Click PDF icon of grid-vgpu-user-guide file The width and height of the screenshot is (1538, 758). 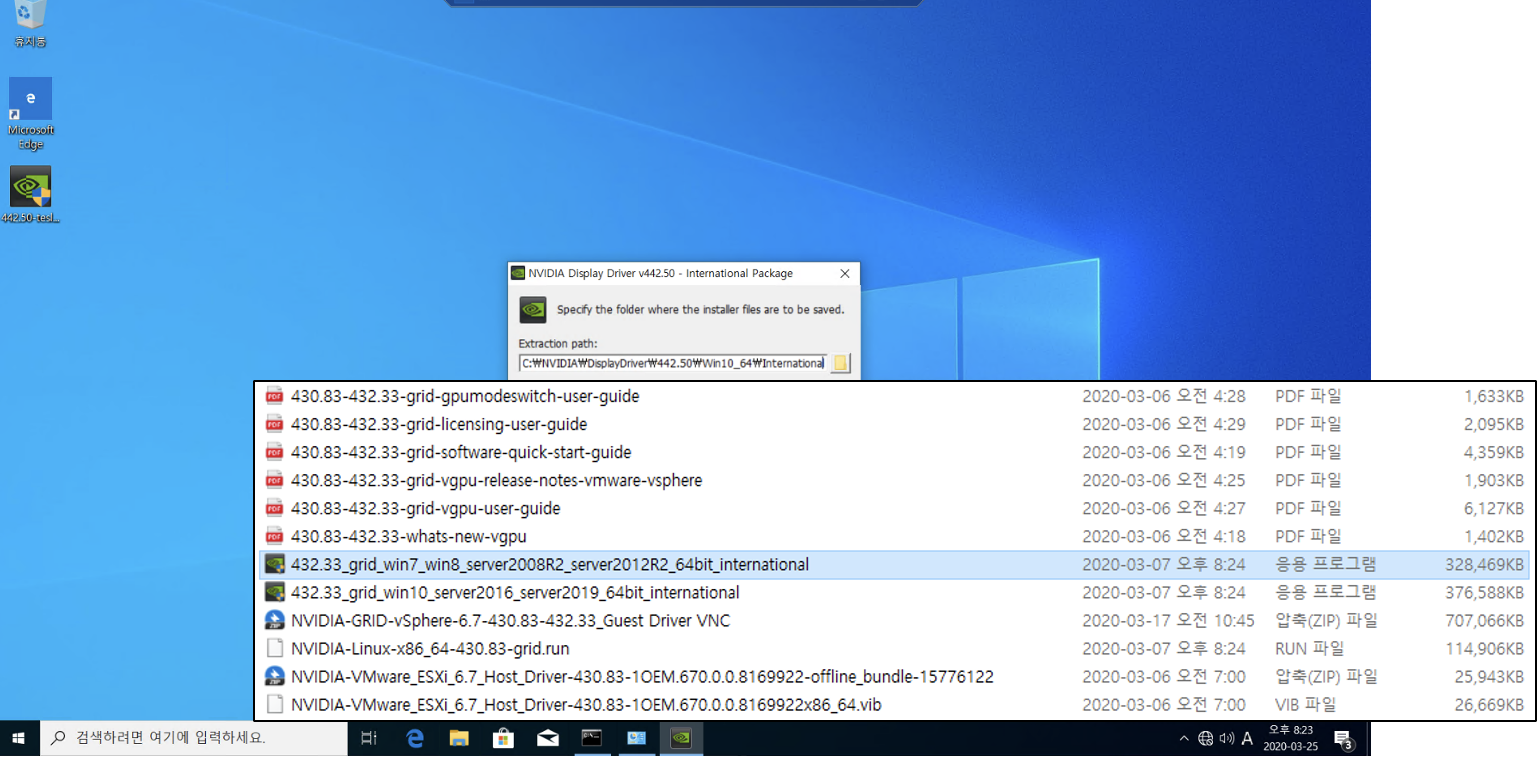(274, 508)
